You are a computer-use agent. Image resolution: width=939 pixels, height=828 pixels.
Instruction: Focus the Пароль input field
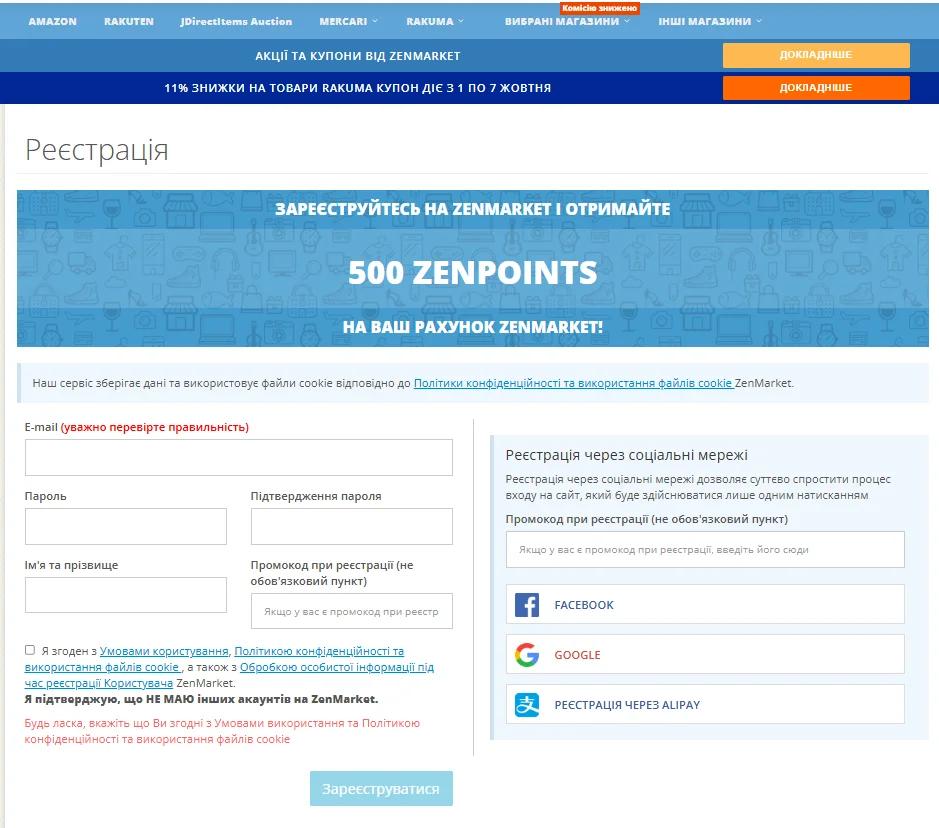click(x=126, y=526)
